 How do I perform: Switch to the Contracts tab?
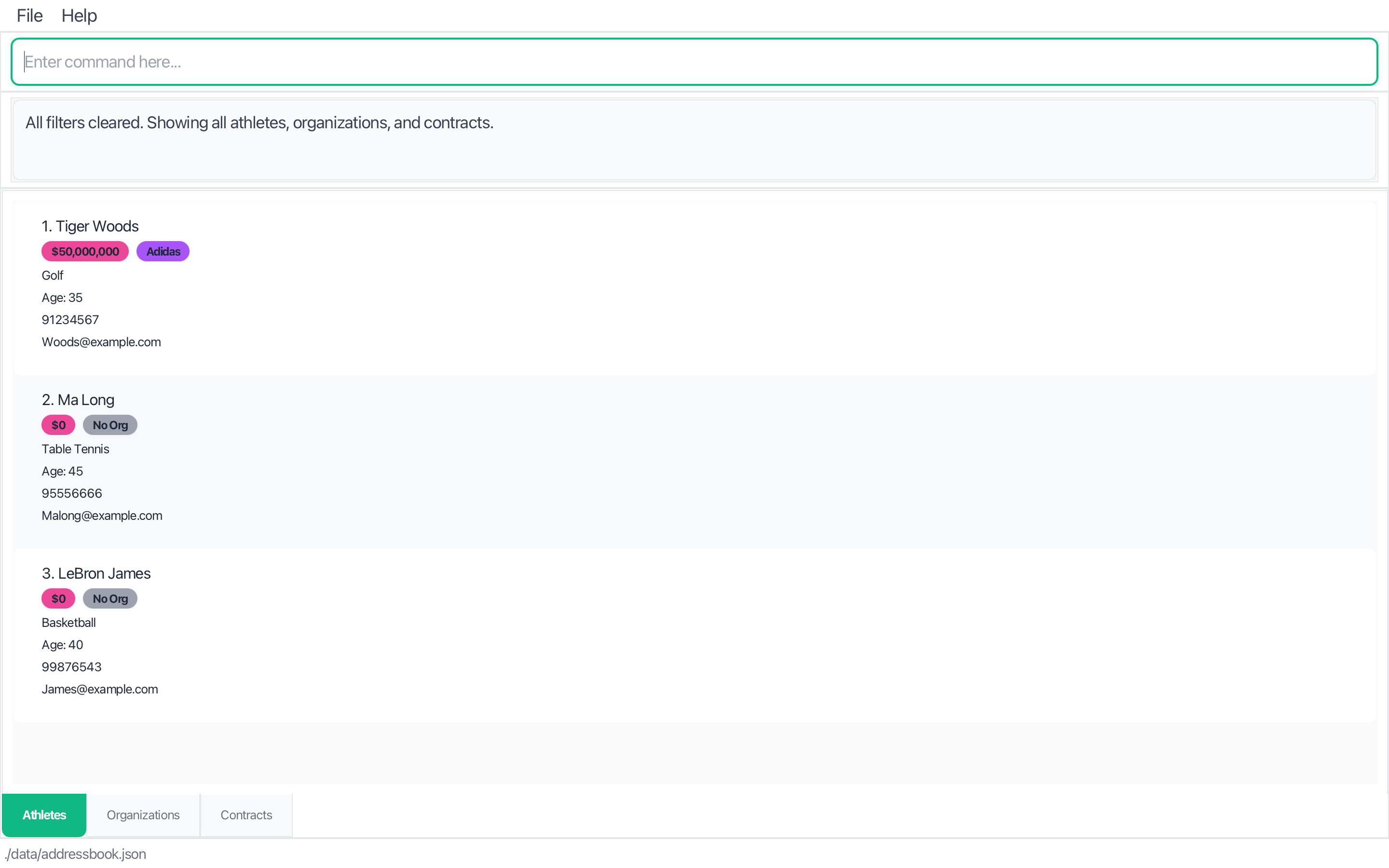click(246, 814)
